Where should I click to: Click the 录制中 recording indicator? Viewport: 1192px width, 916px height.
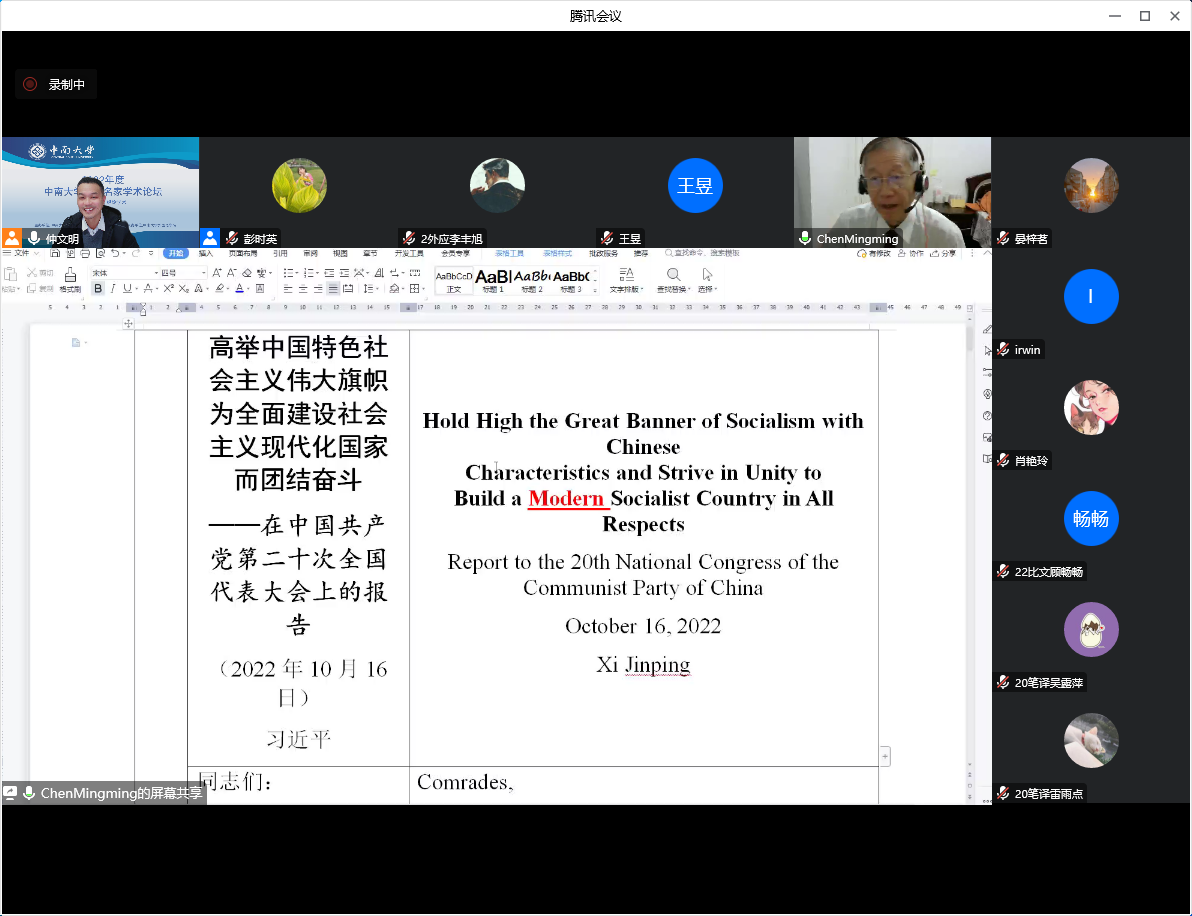[56, 85]
